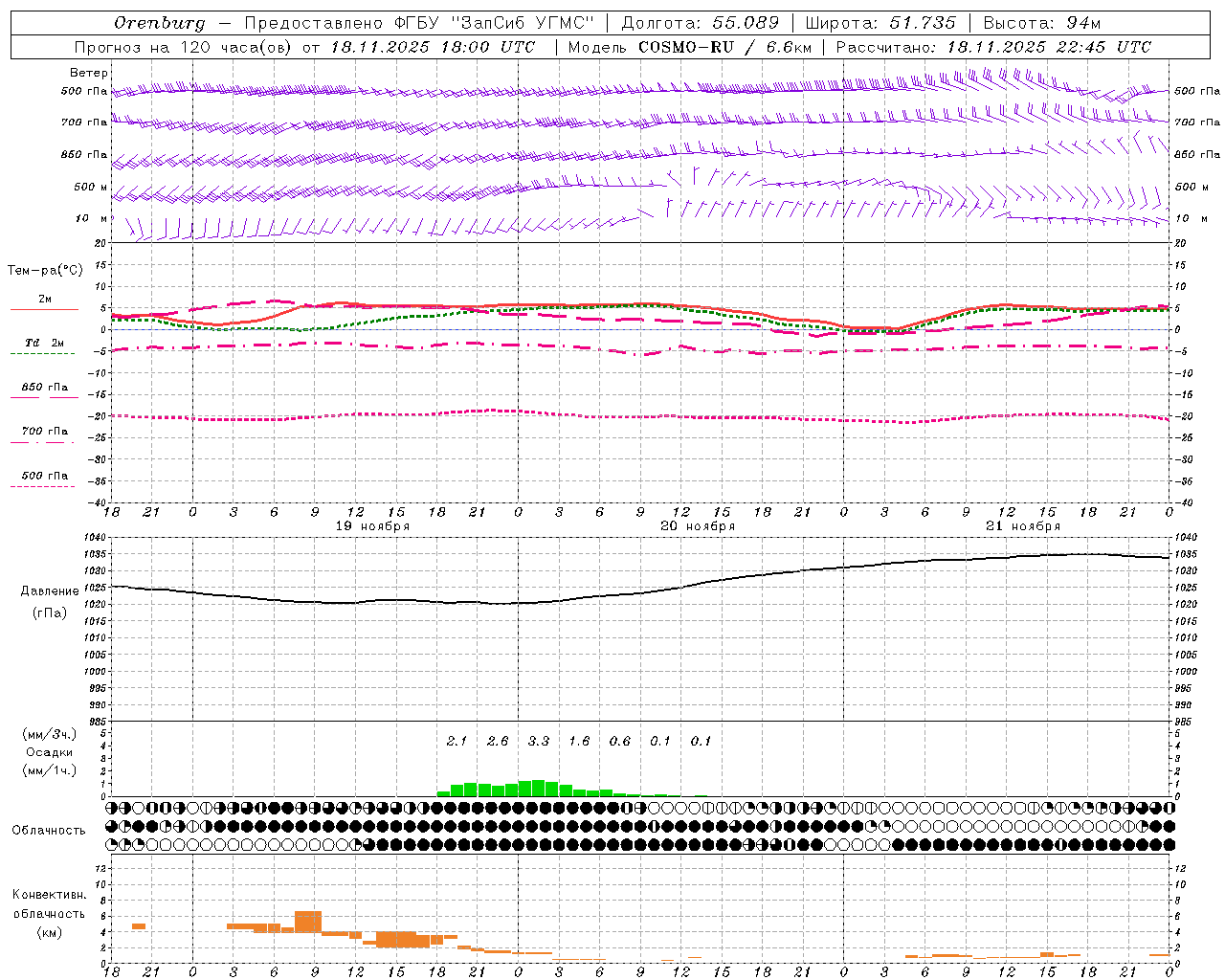This screenshot has width=1225, height=980.
Task: Select the "20 ноября" date label
Action: coord(698,526)
